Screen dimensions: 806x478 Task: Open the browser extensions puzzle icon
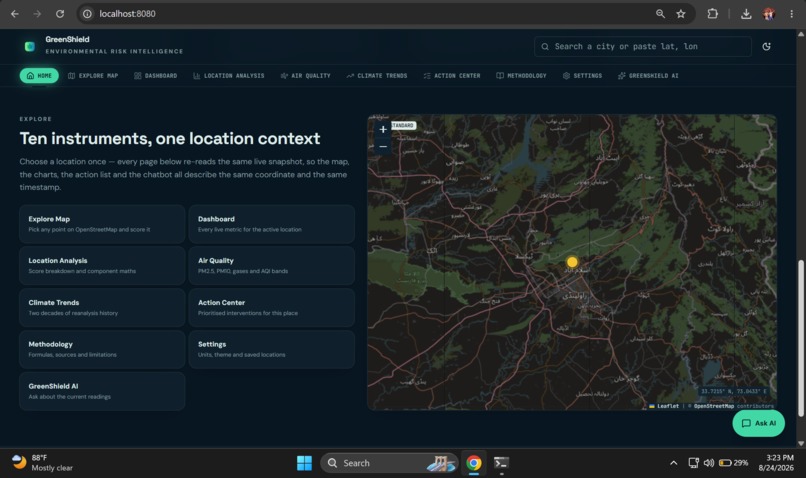pyautogui.click(x=712, y=14)
